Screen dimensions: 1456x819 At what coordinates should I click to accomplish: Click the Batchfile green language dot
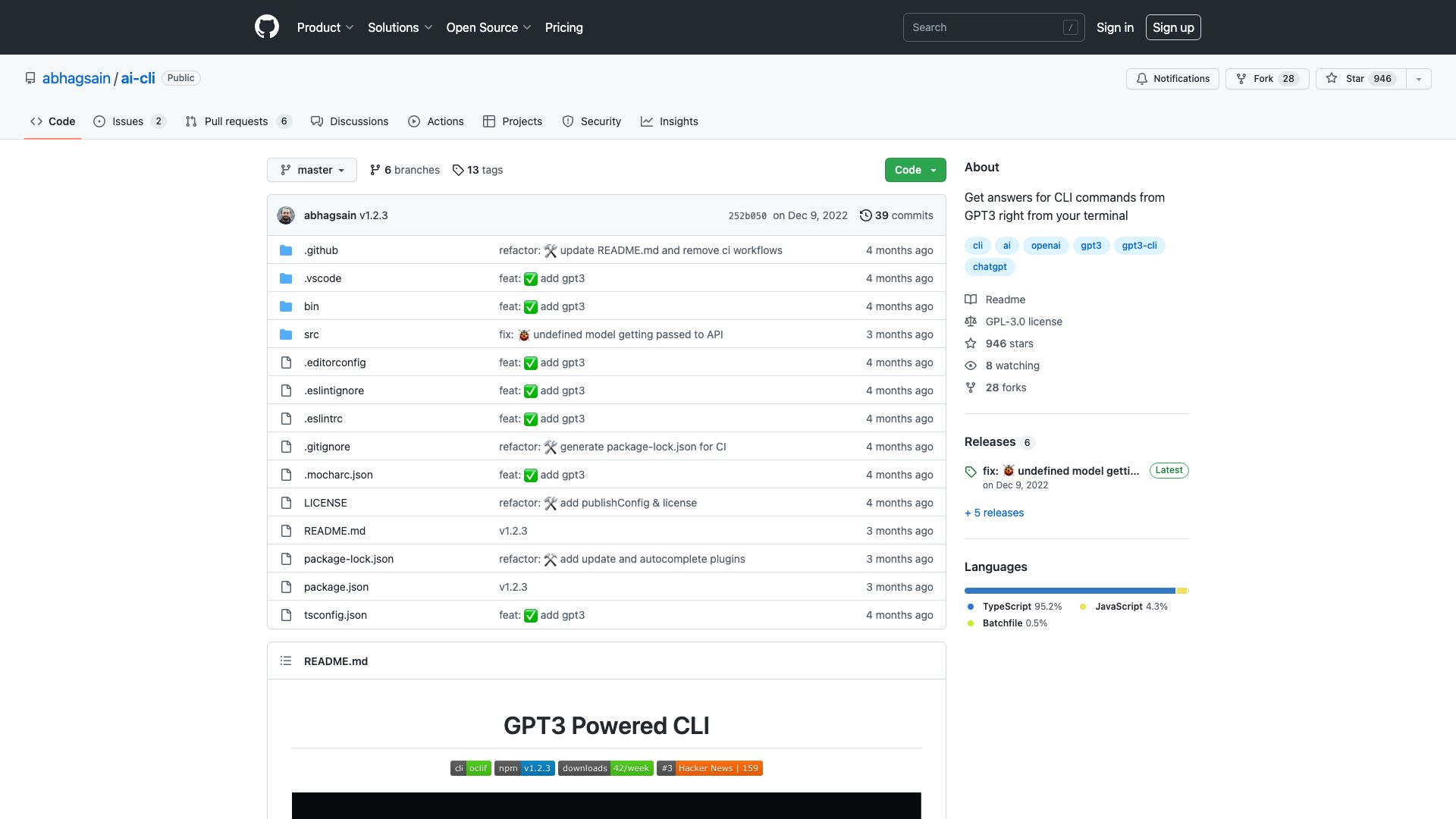tap(971, 623)
